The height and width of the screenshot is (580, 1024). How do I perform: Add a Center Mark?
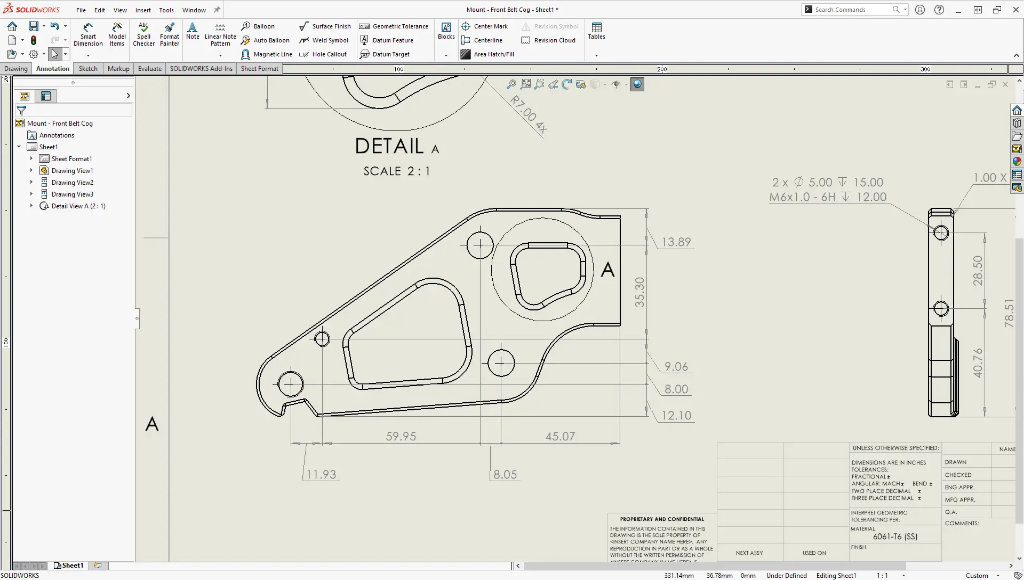(x=484, y=26)
